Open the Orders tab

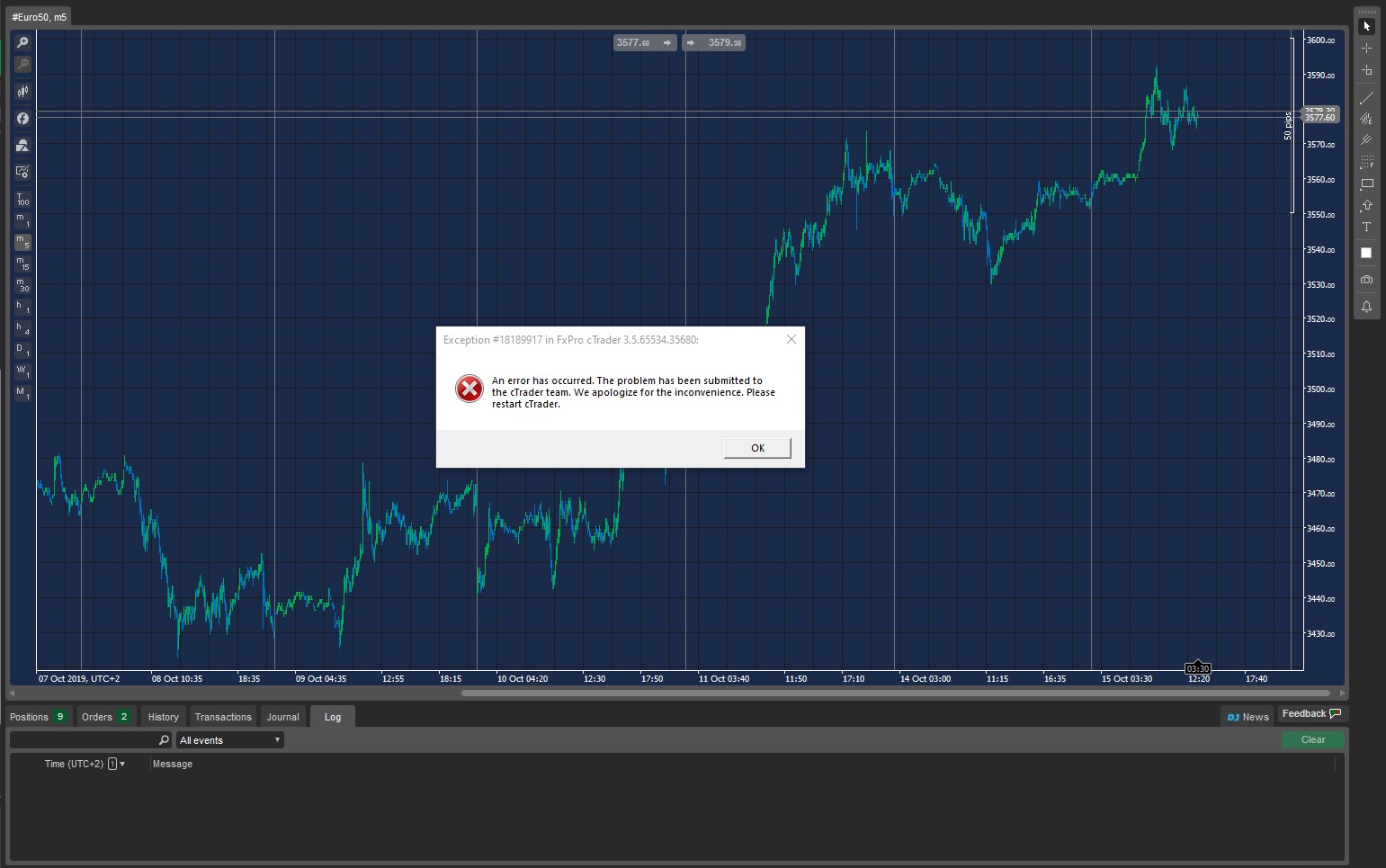pyautogui.click(x=106, y=717)
